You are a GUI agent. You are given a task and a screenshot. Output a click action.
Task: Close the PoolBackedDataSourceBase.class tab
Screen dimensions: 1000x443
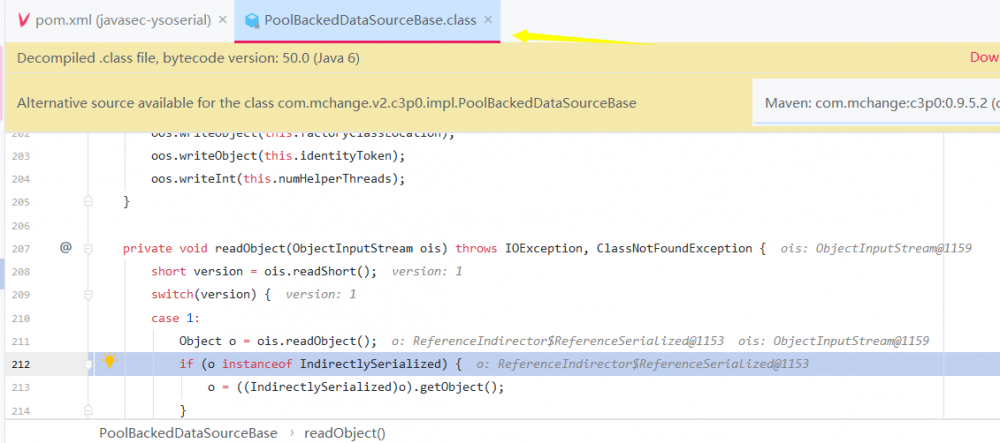(488, 20)
